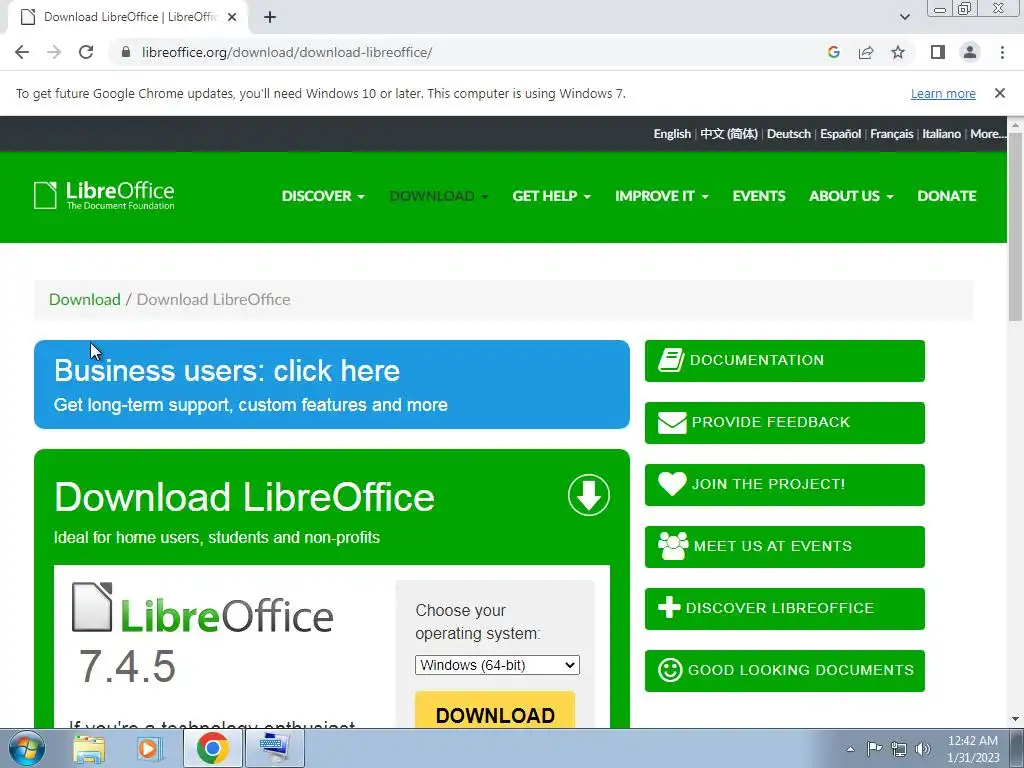Screen dimensions: 1024x768
Task: Click the PROVIDE FEEDBACK envelope icon
Action: 672,423
